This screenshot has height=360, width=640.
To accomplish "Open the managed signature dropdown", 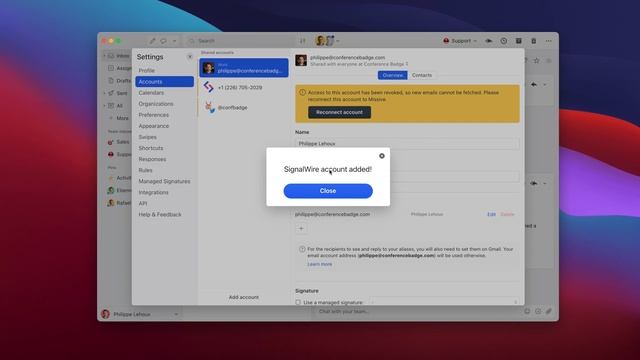I will click(x=445, y=302).
